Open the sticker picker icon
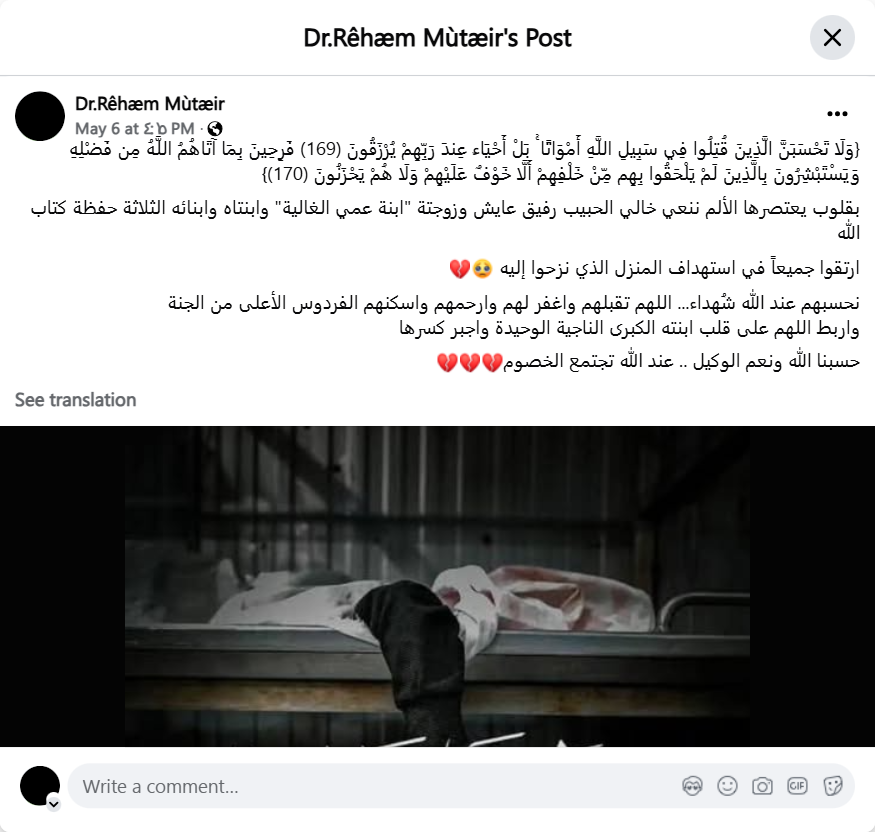The image size is (875, 832). click(832, 786)
